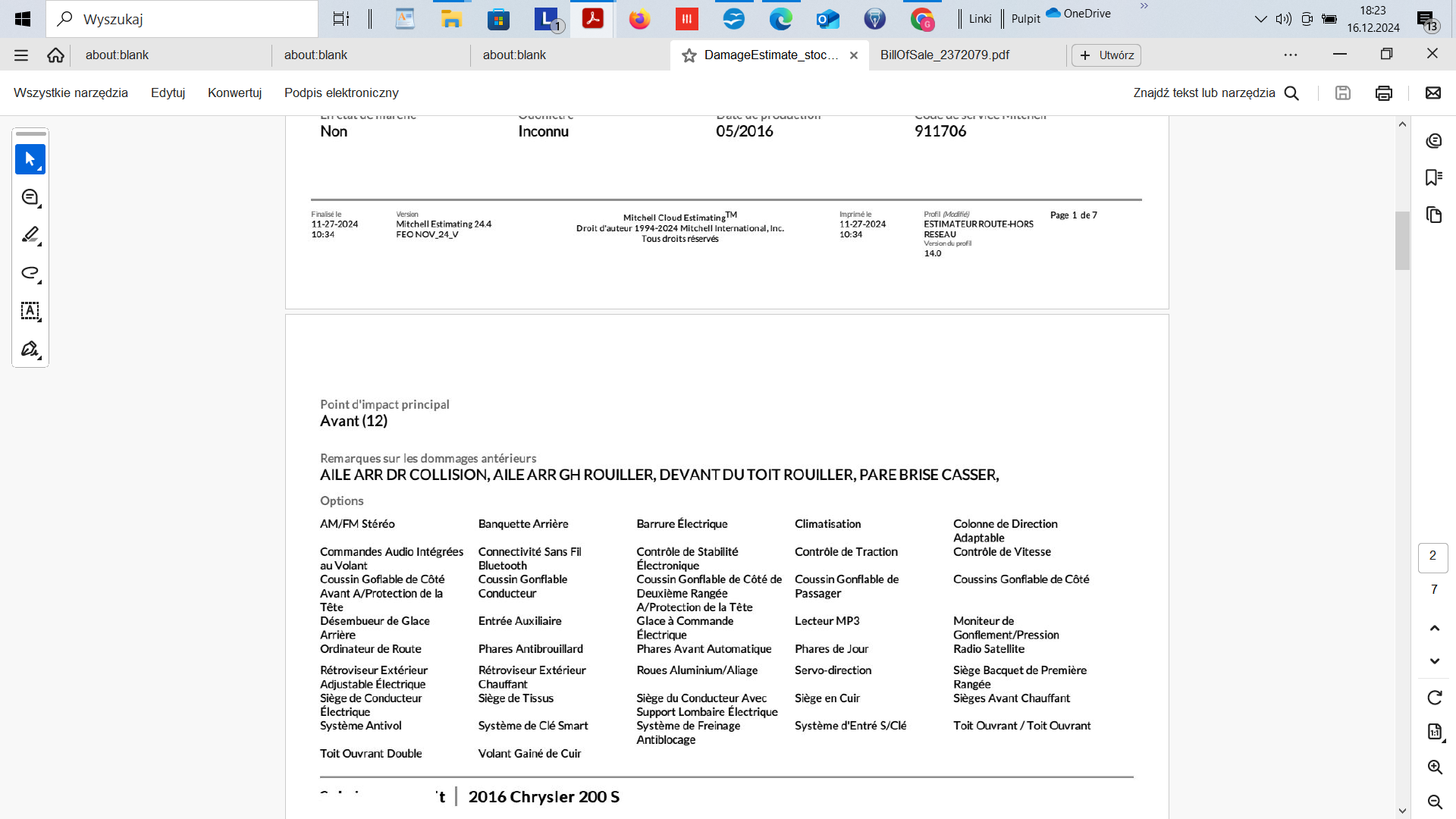The image size is (1456, 819).
Task: Zoom in on the document
Action: point(1434,767)
